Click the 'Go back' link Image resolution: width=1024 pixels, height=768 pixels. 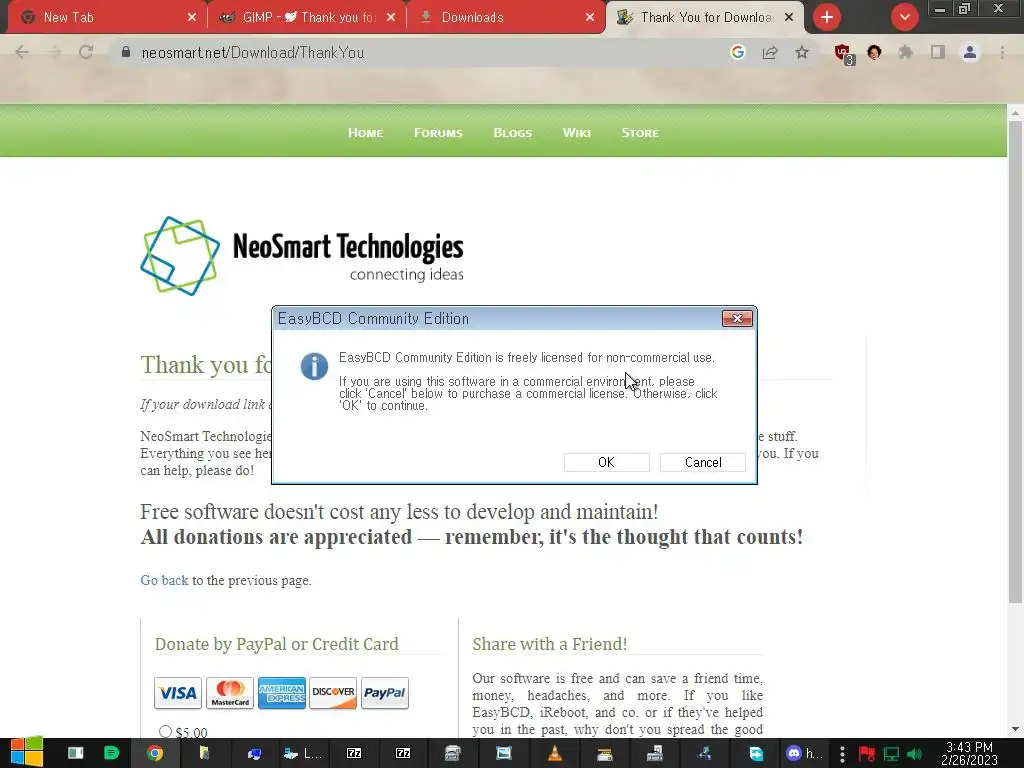coord(164,580)
